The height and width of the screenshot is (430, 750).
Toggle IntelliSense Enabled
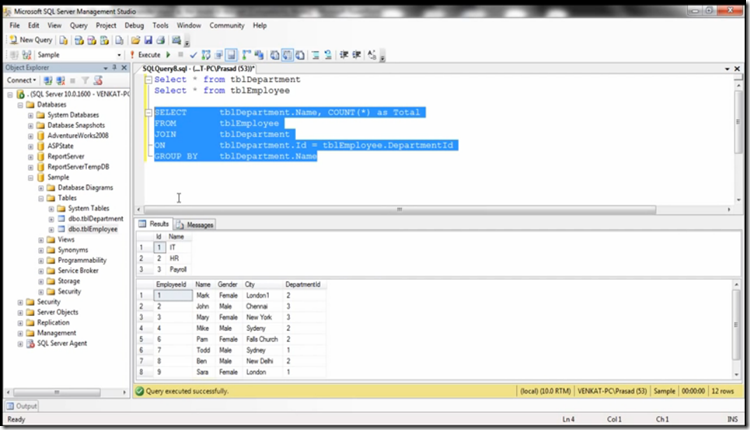[x=231, y=55]
